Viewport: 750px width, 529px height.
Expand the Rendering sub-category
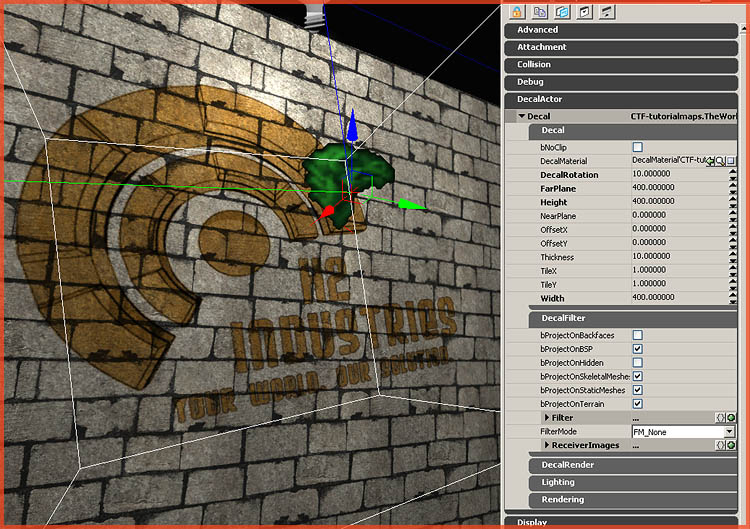point(633,500)
